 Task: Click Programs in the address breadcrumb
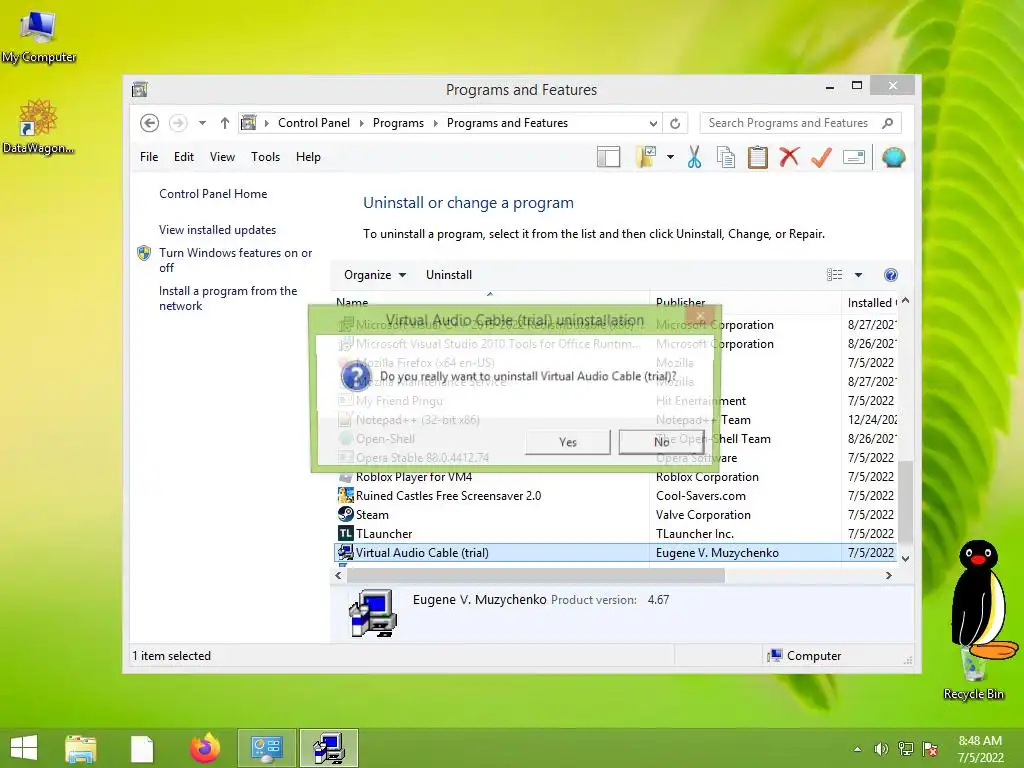(398, 123)
